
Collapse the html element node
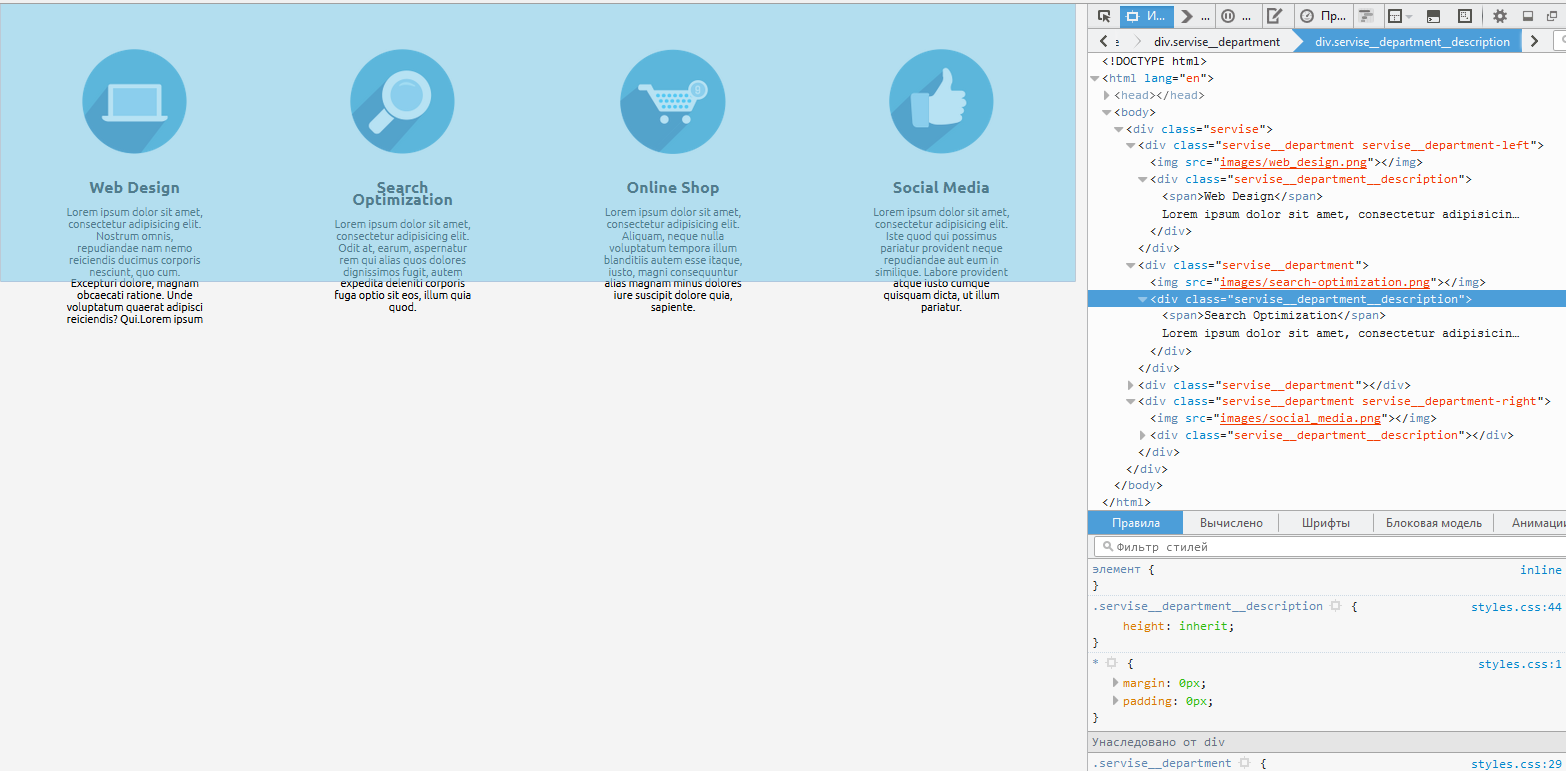pos(1095,78)
